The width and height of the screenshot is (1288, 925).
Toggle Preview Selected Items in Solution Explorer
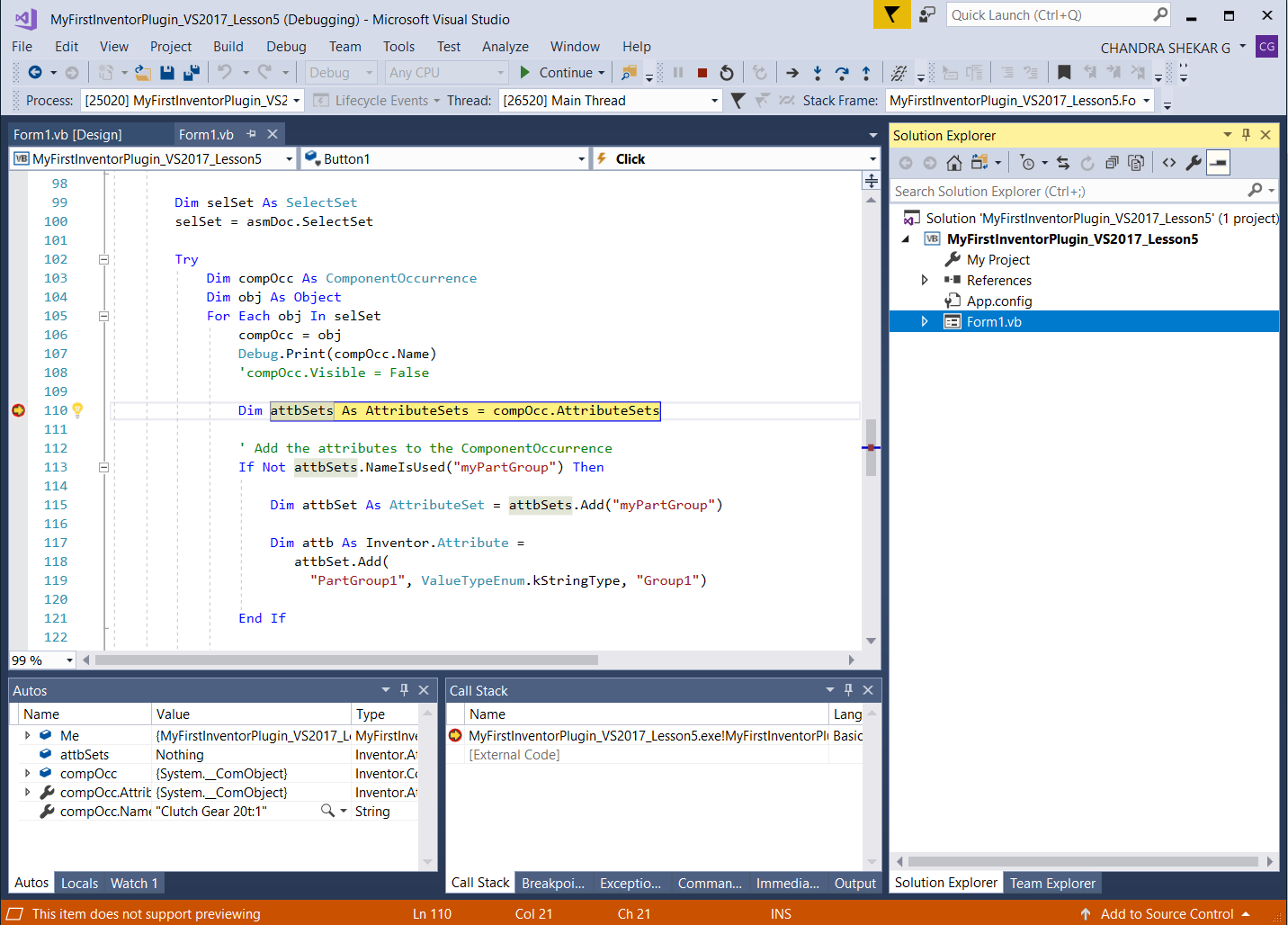(x=1218, y=163)
